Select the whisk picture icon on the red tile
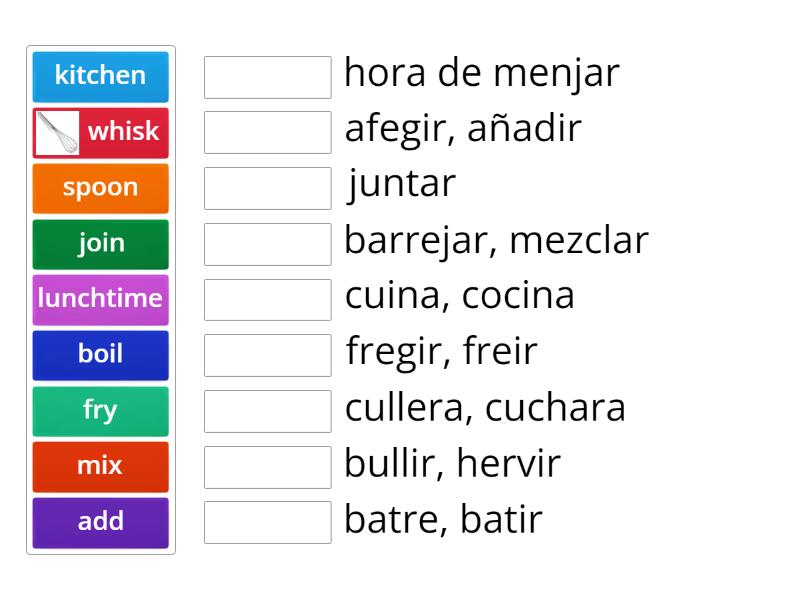This screenshot has width=800, height=600. coord(58,132)
